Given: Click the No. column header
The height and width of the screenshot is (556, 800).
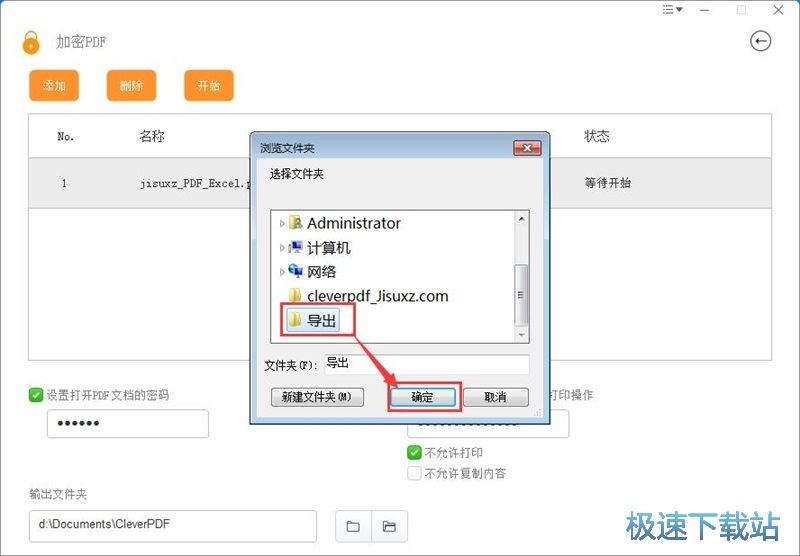Looking at the screenshot, I should pos(65,137).
